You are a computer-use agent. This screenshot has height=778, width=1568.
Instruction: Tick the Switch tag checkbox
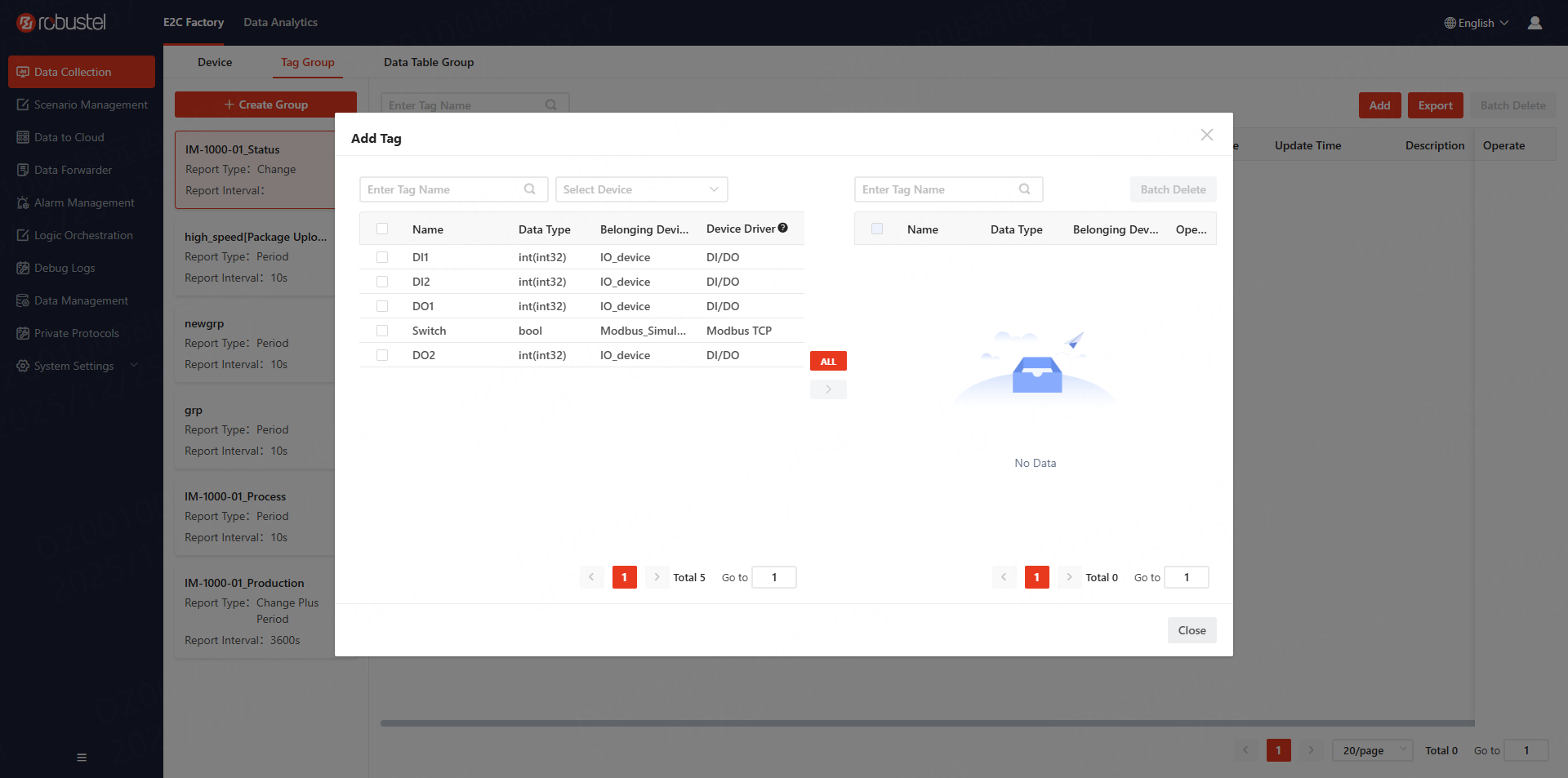(x=382, y=331)
